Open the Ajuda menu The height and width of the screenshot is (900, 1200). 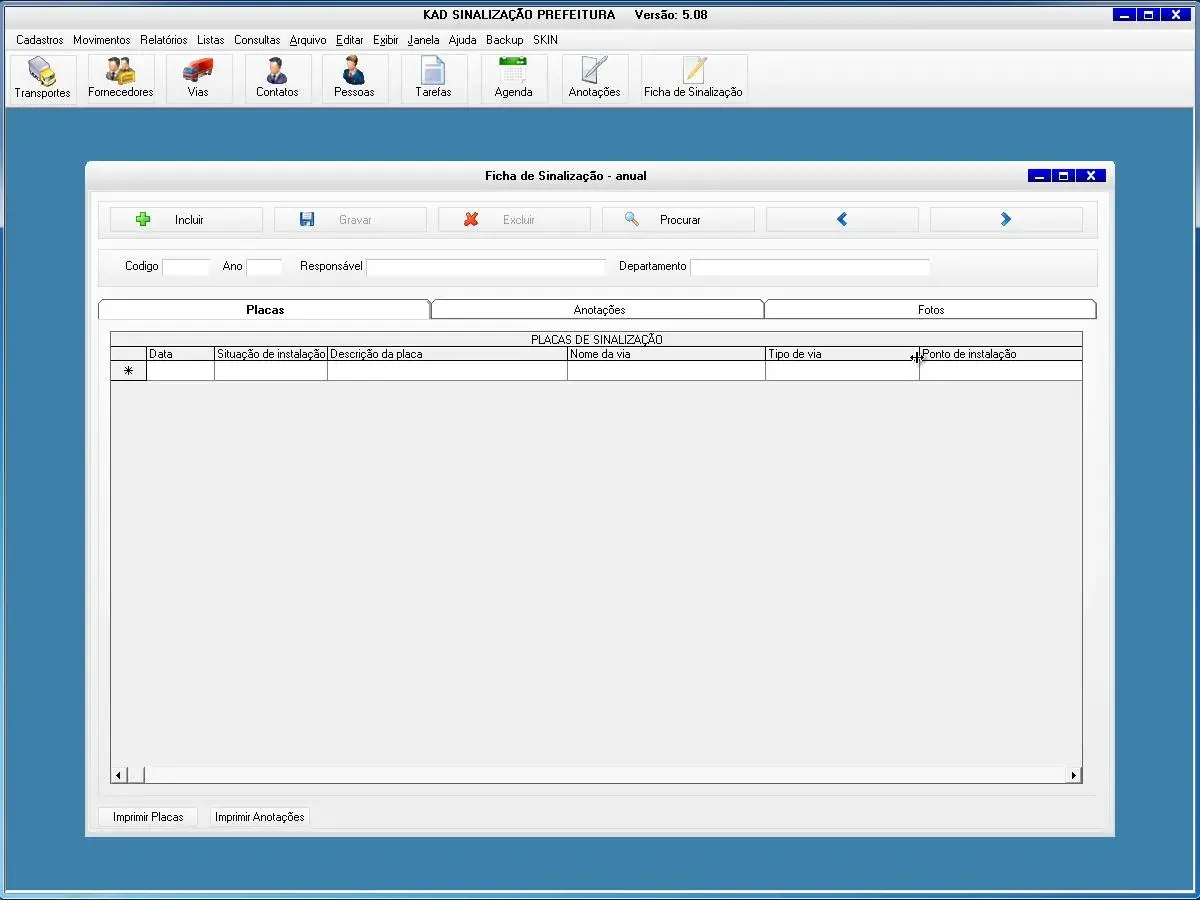point(463,40)
